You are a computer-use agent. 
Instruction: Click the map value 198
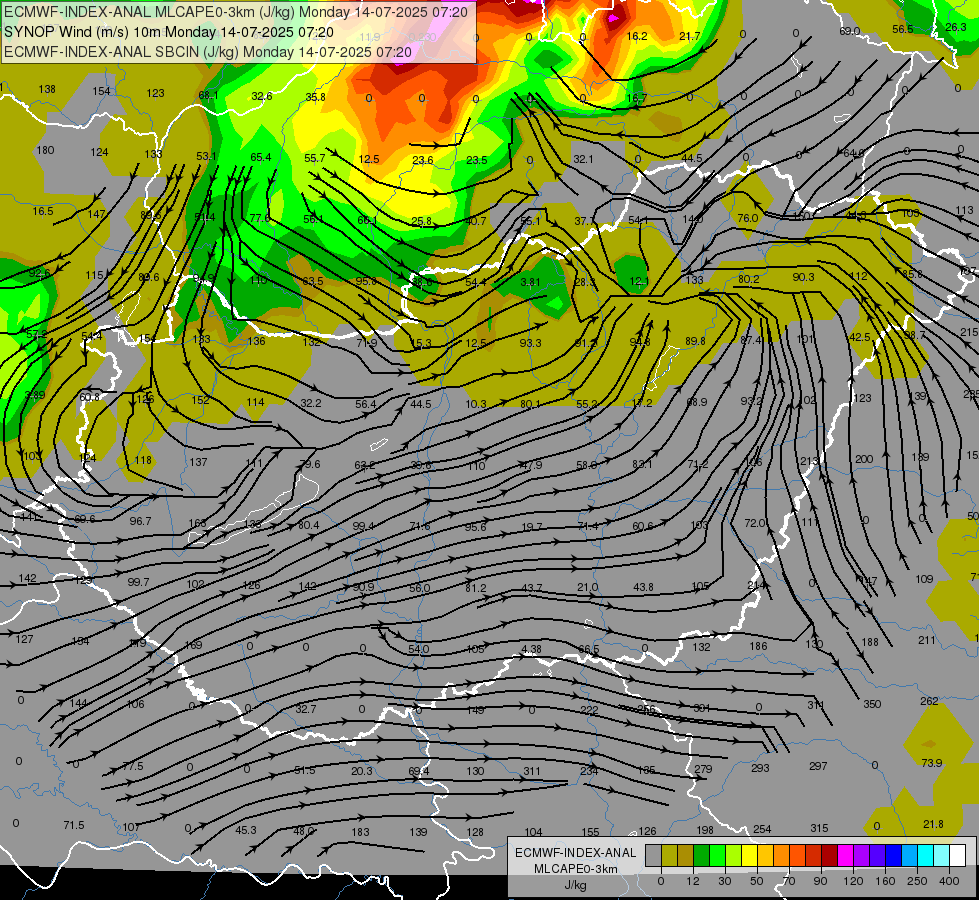click(705, 830)
